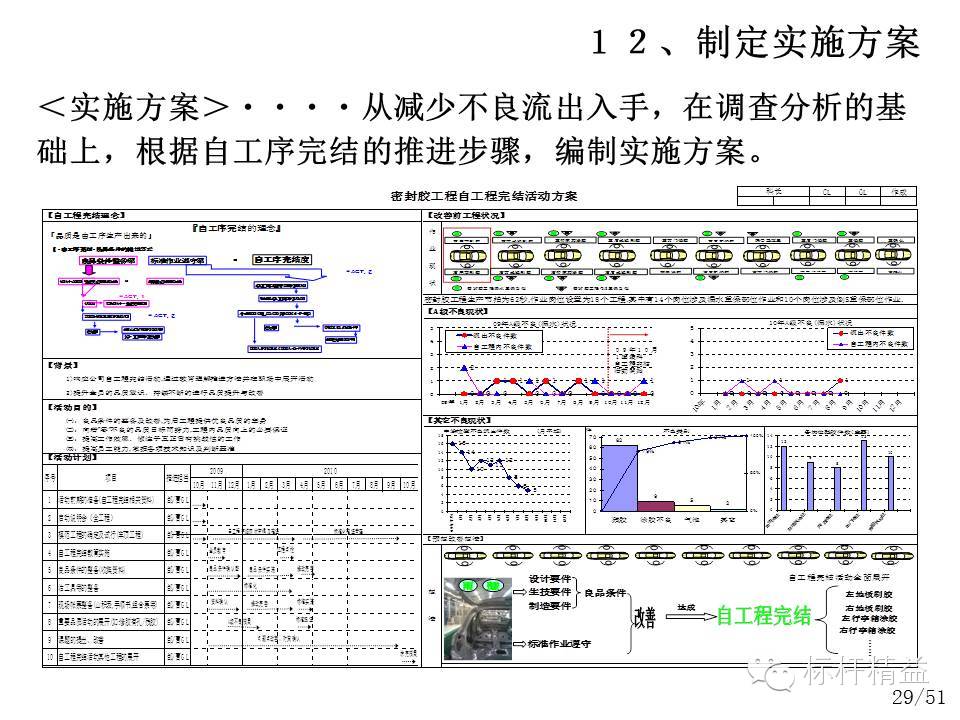
Task: Click the 左行李箱涂胶 item
Action: click(869, 619)
